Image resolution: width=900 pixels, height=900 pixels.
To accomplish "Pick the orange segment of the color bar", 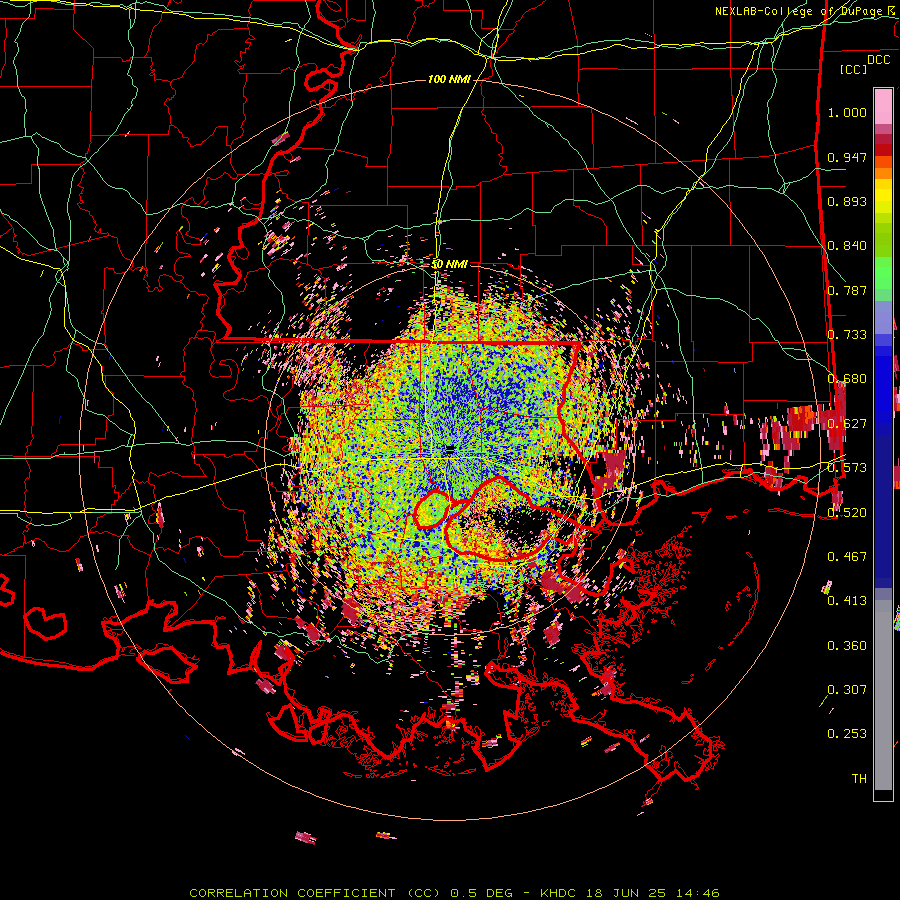I will pyautogui.click(x=883, y=168).
